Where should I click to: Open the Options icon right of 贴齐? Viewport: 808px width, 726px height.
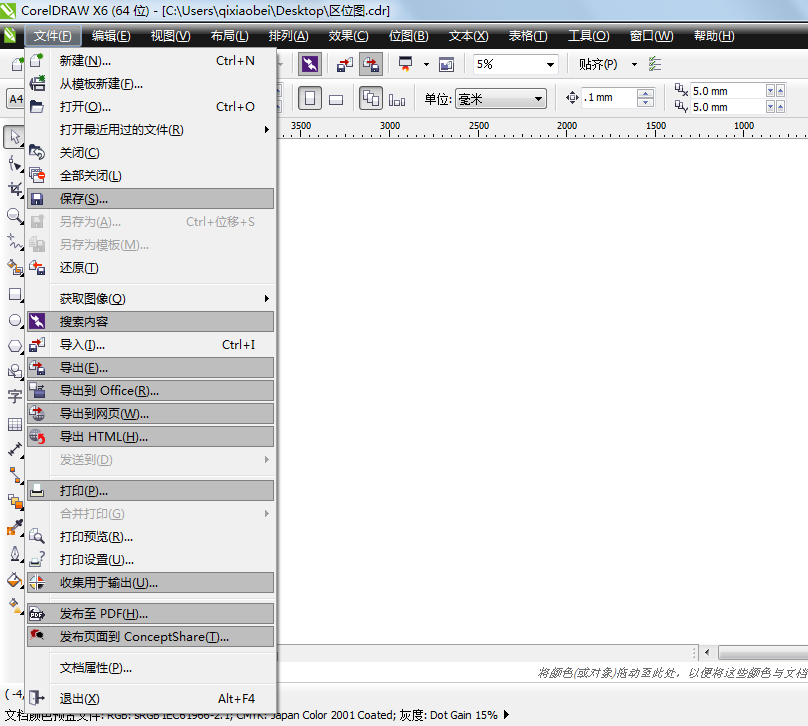tap(654, 64)
